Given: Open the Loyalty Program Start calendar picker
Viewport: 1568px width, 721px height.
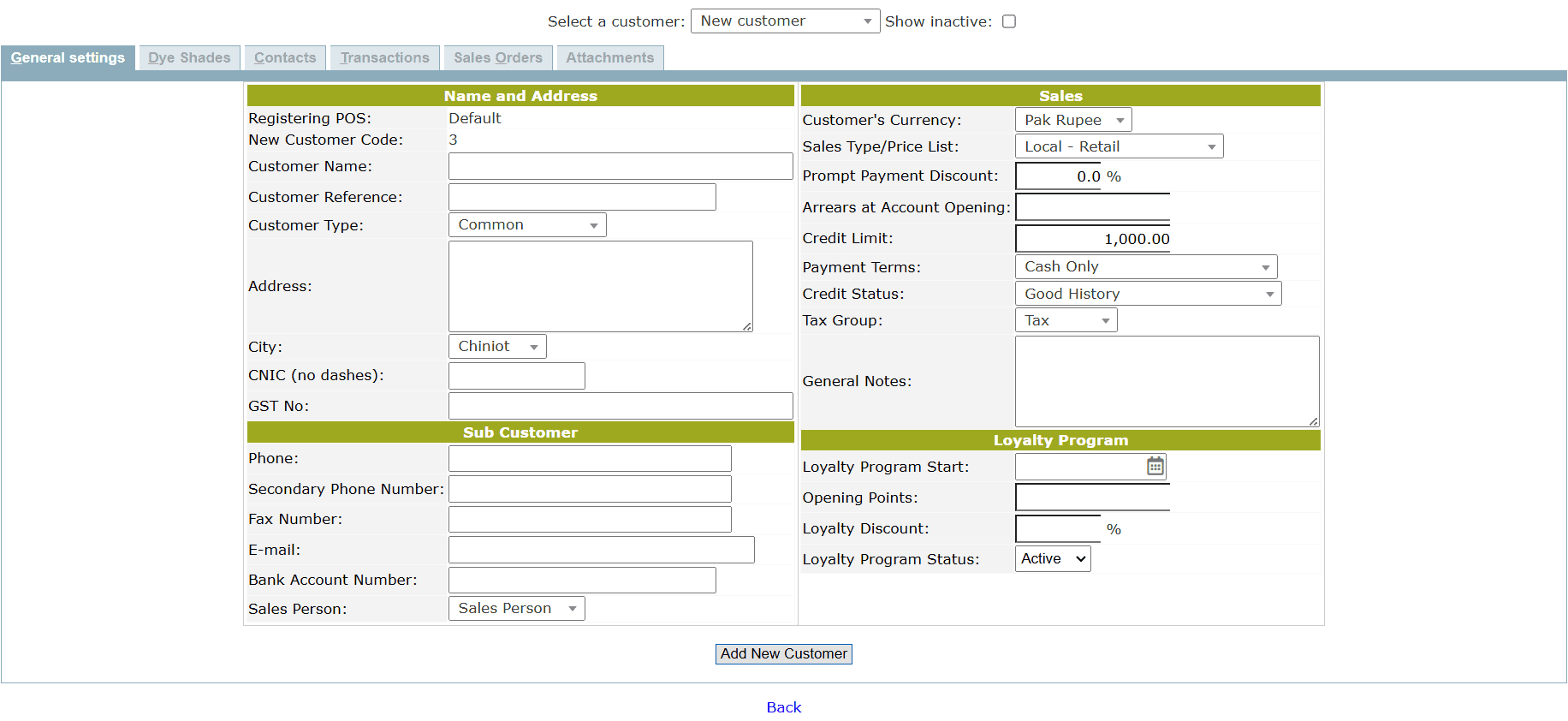Looking at the screenshot, I should pyautogui.click(x=1155, y=467).
